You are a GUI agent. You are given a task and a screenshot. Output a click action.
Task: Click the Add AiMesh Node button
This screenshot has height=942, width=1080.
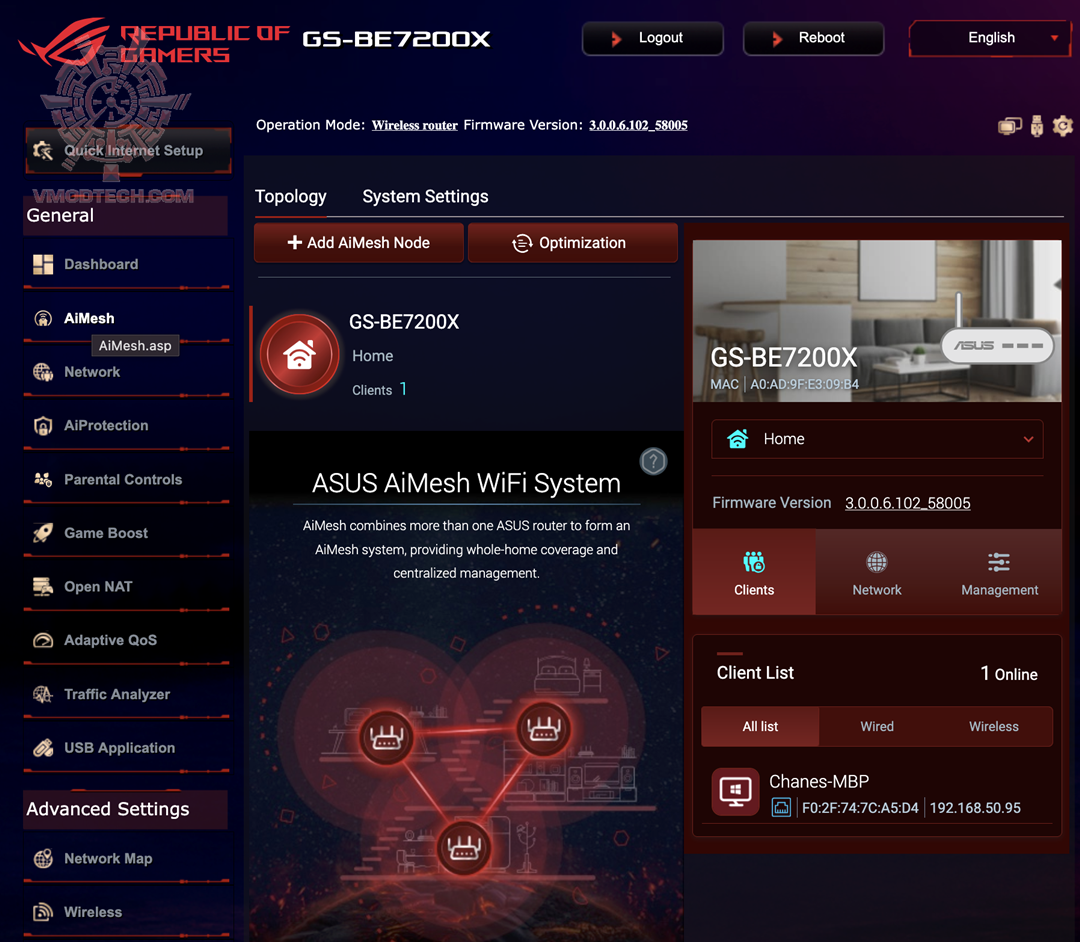358,242
